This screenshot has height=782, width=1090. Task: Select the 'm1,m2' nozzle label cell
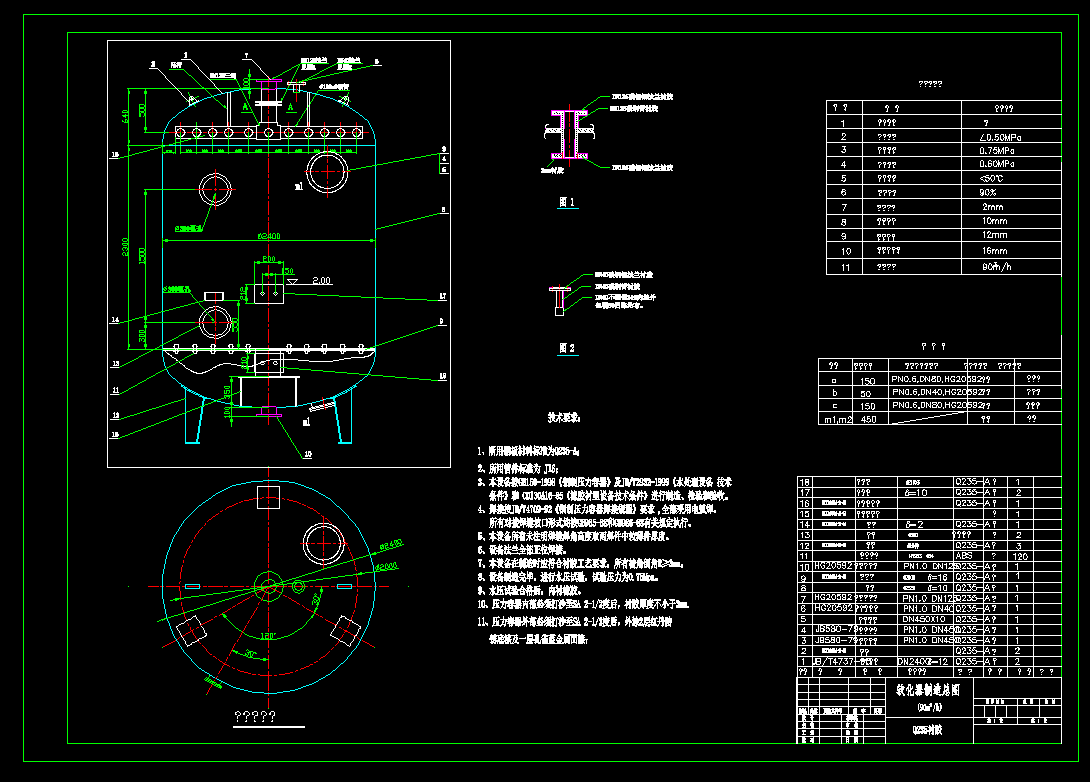pyautogui.click(x=838, y=420)
